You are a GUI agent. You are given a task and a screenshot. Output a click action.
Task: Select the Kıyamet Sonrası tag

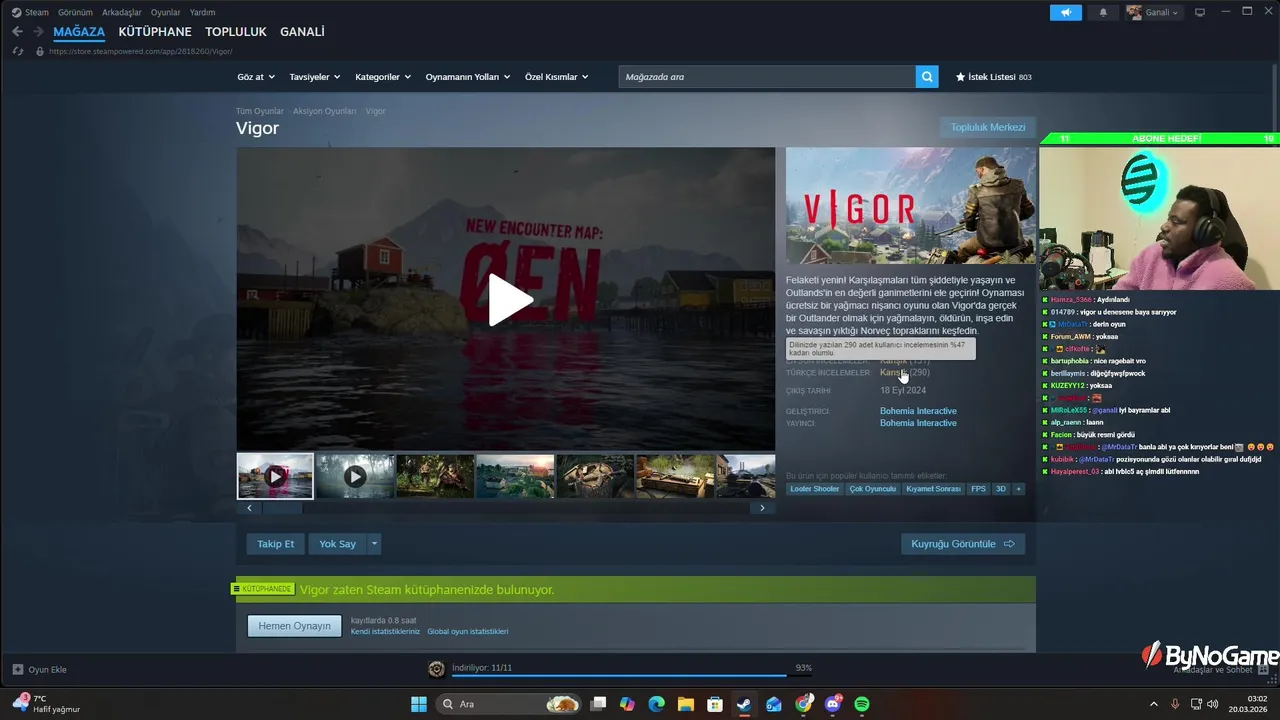click(x=933, y=489)
